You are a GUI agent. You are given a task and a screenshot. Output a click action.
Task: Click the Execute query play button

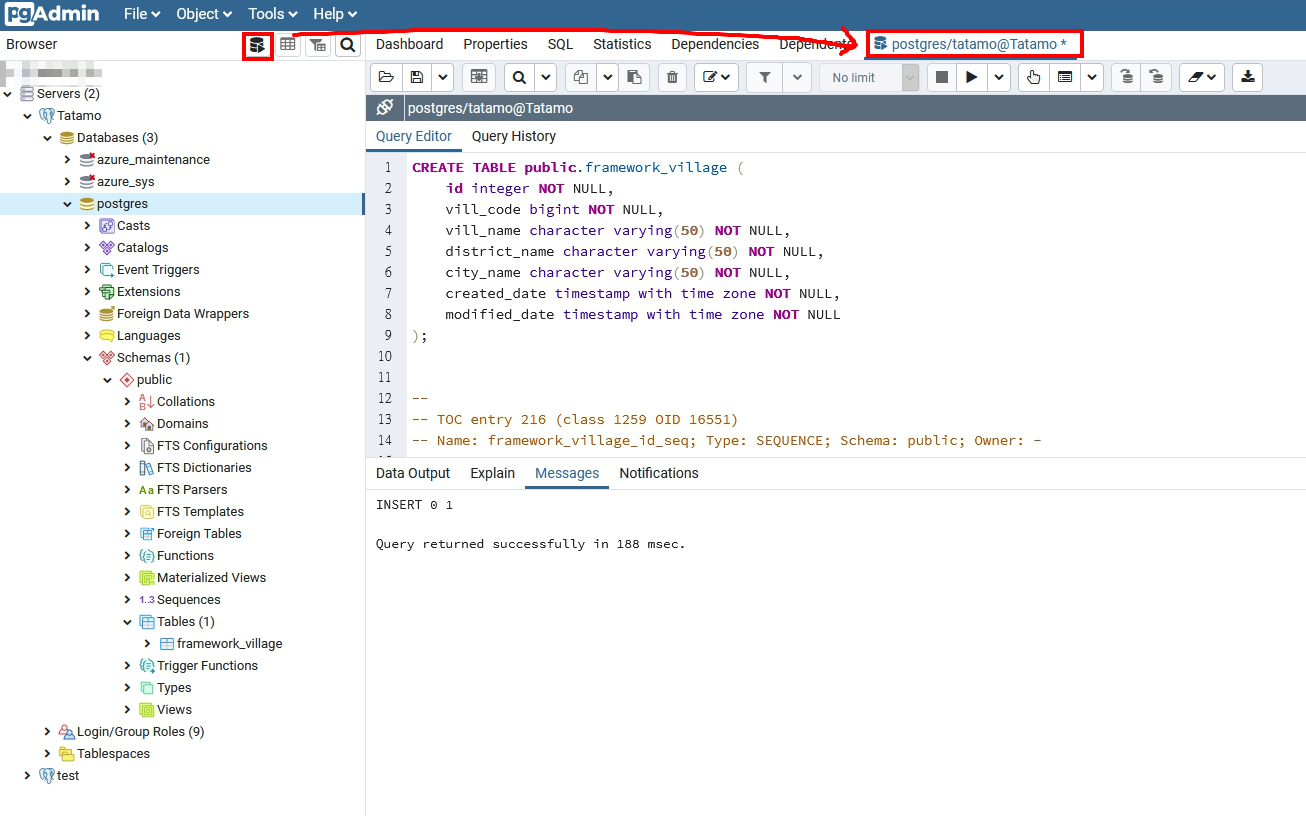tap(971, 77)
